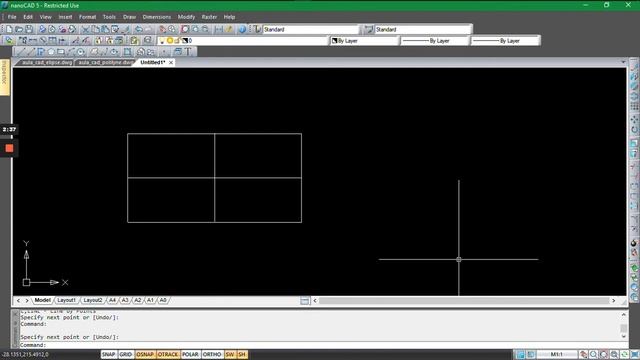
Task: Toggle SNAP mode in status bar
Action: click(x=109, y=354)
